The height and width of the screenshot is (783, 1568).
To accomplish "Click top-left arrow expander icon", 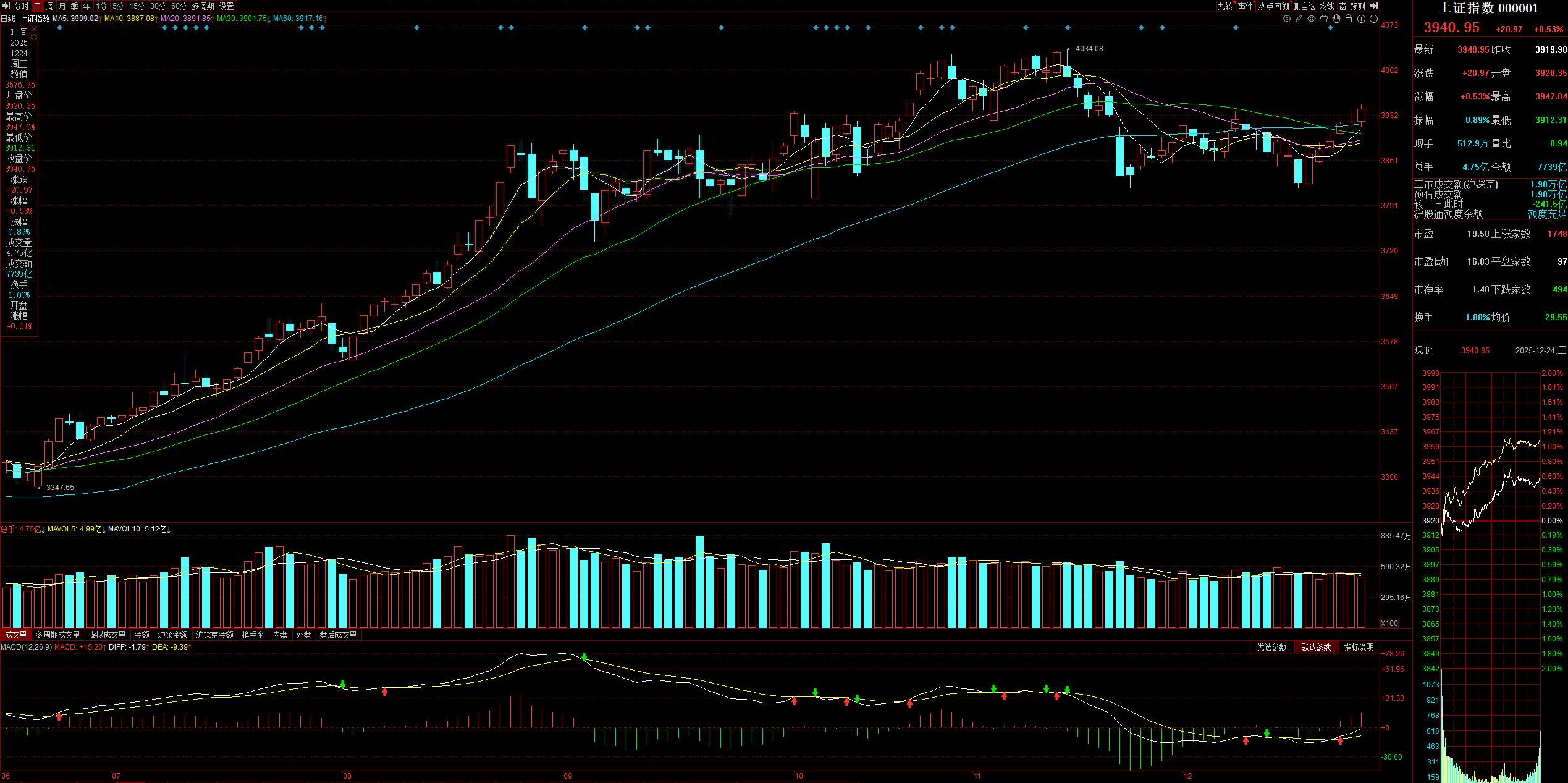I will [x=6, y=6].
